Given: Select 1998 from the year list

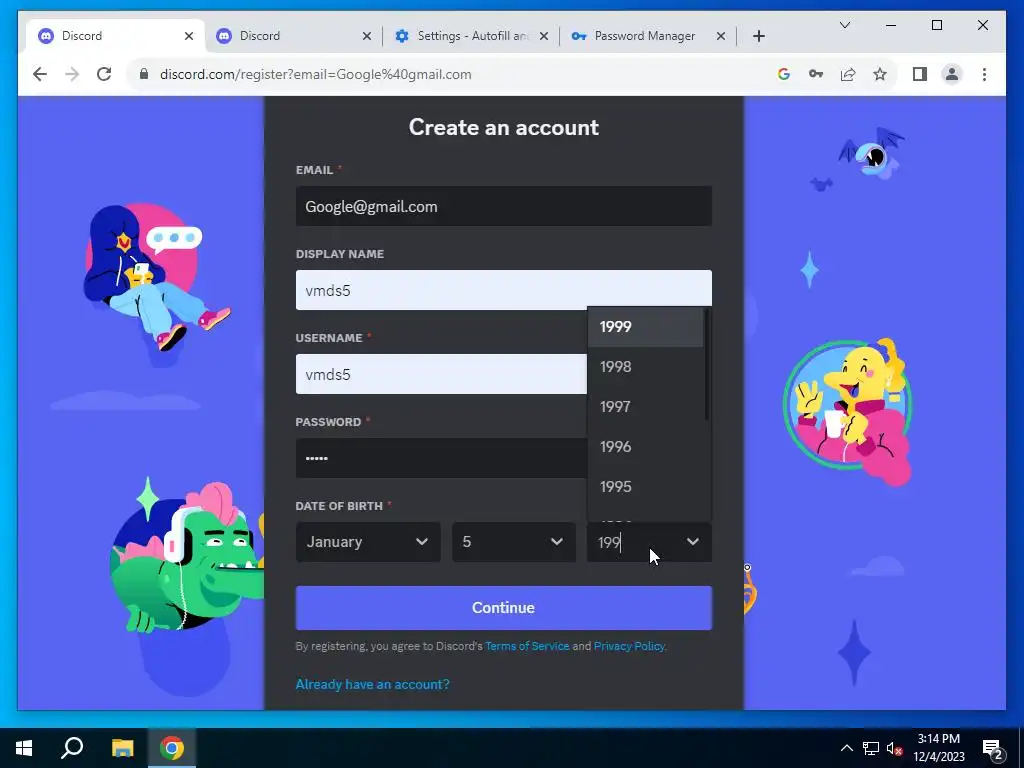Looking at the screenshot, I should click(x=645, y=366).
